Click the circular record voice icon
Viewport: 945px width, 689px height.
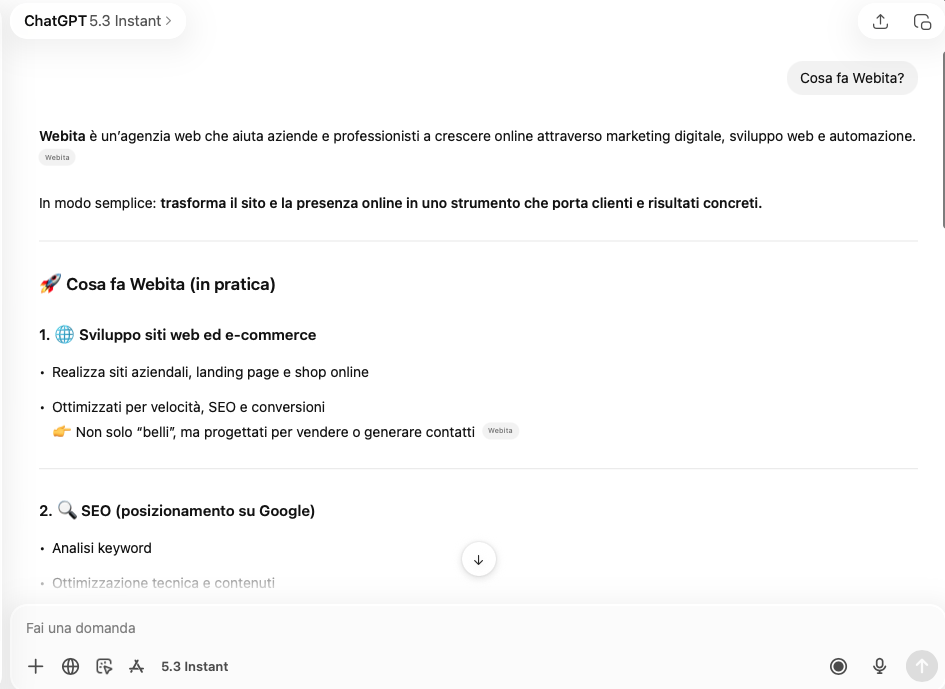[x=839, y=666]
